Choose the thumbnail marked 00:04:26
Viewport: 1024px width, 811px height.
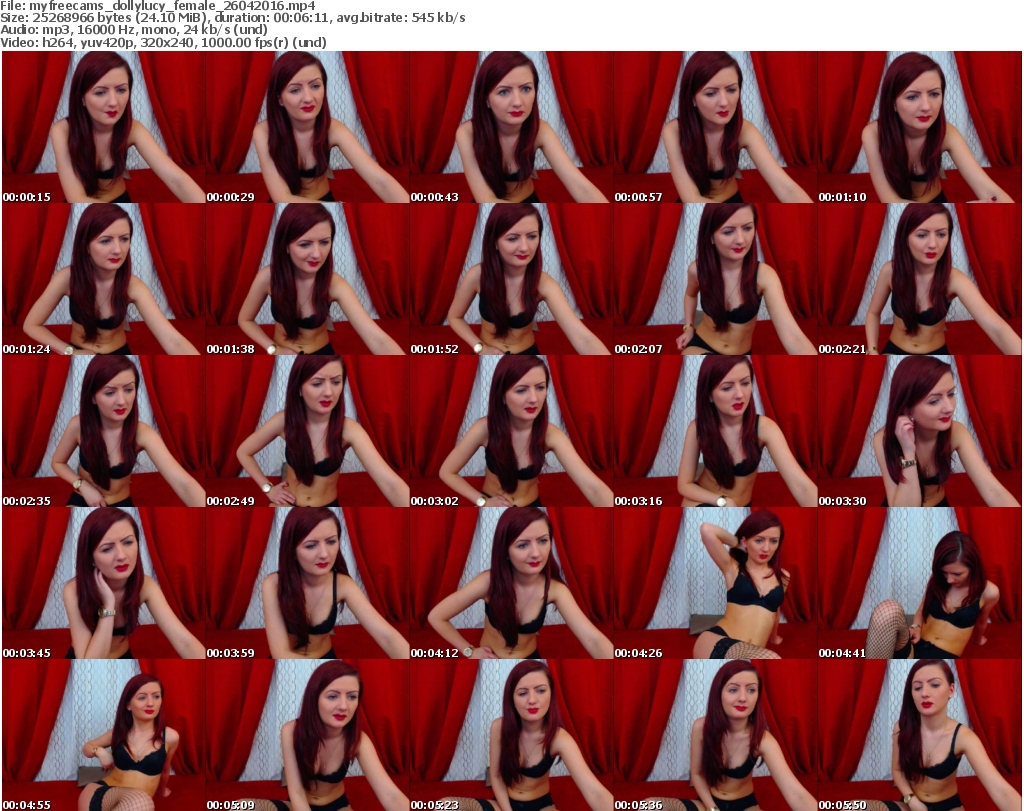pyautogui.click(x=715, y=583)
